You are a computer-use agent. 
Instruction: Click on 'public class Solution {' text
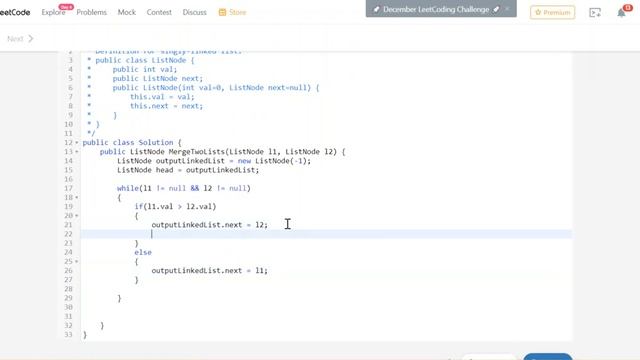(132, 142)
